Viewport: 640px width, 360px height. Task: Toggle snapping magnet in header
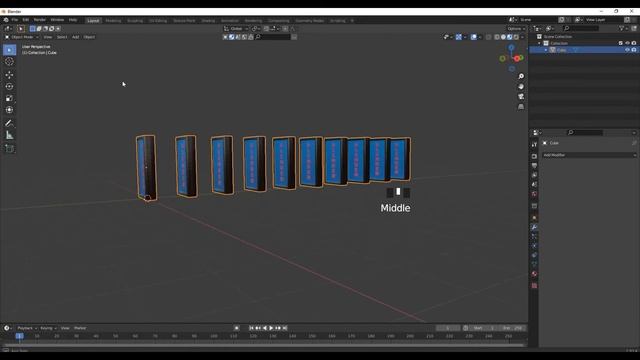267,29
